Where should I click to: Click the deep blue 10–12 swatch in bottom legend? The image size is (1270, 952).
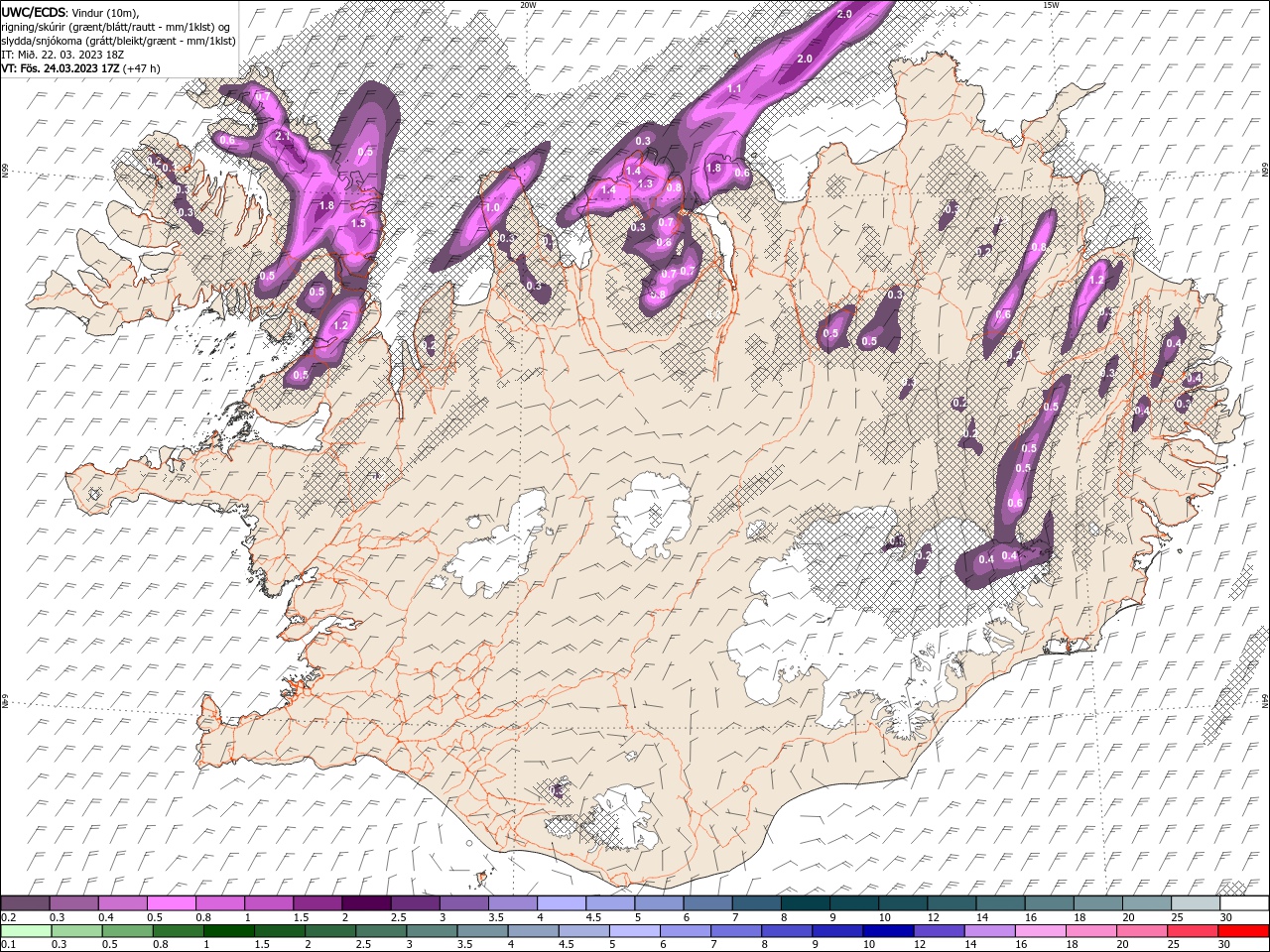coord(887,931)
